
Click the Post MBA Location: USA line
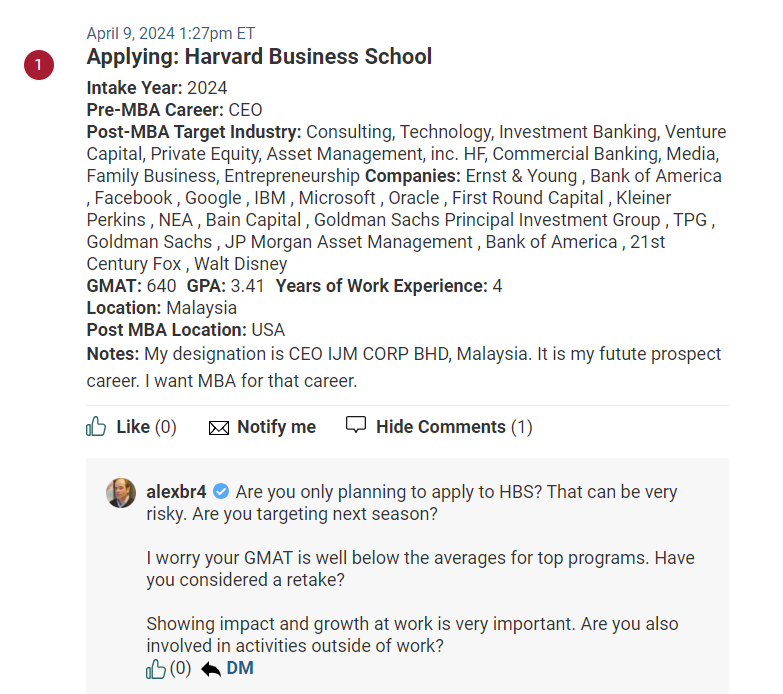click(186, 330)
